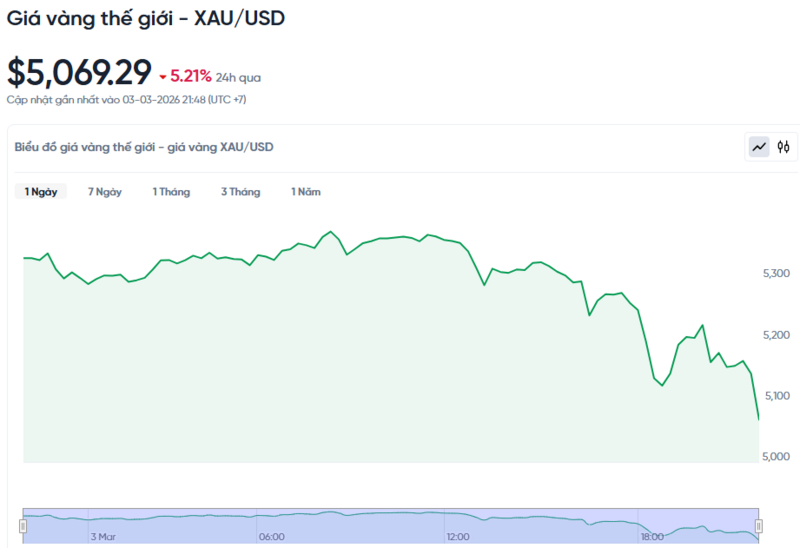Click the 06:00 navigator time label

click(x=272, y=536)
